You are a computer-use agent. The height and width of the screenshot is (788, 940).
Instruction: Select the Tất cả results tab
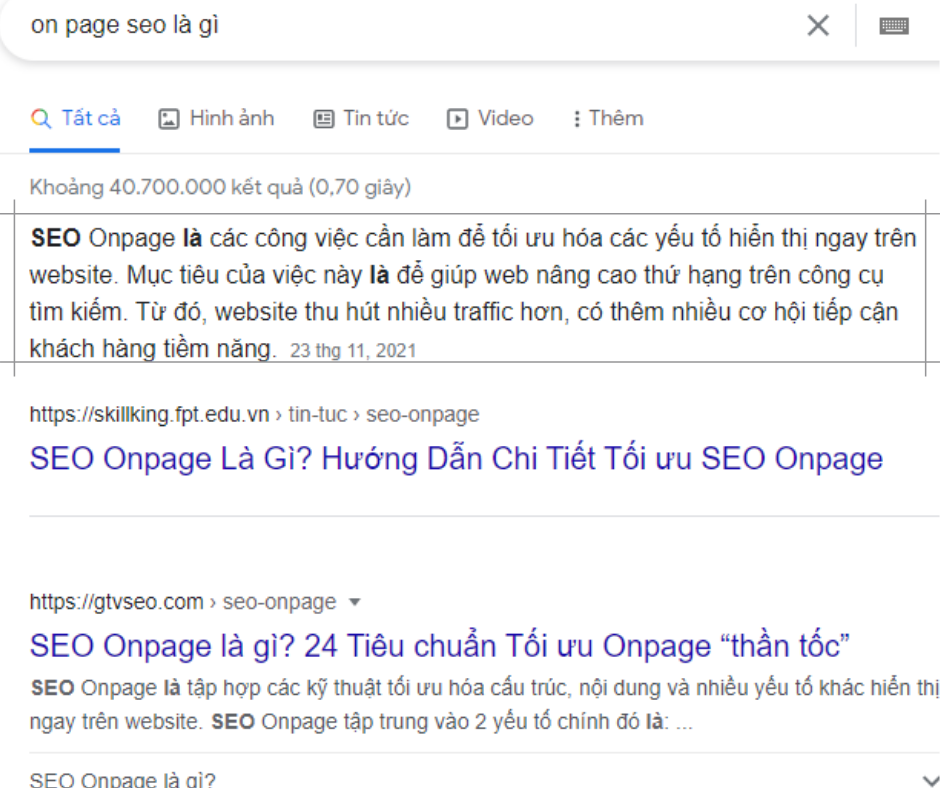(90, 118)
